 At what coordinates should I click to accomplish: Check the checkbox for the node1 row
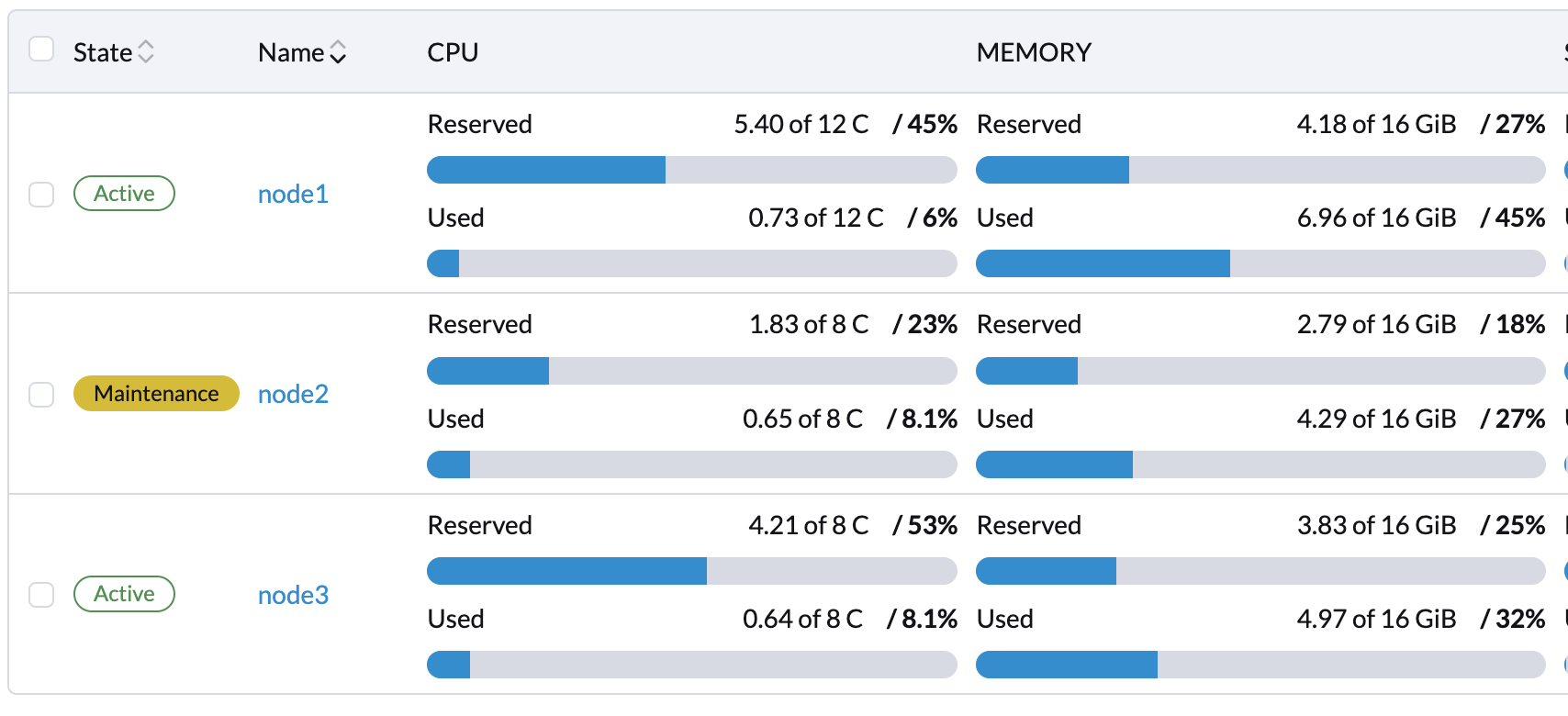point(41,194)
